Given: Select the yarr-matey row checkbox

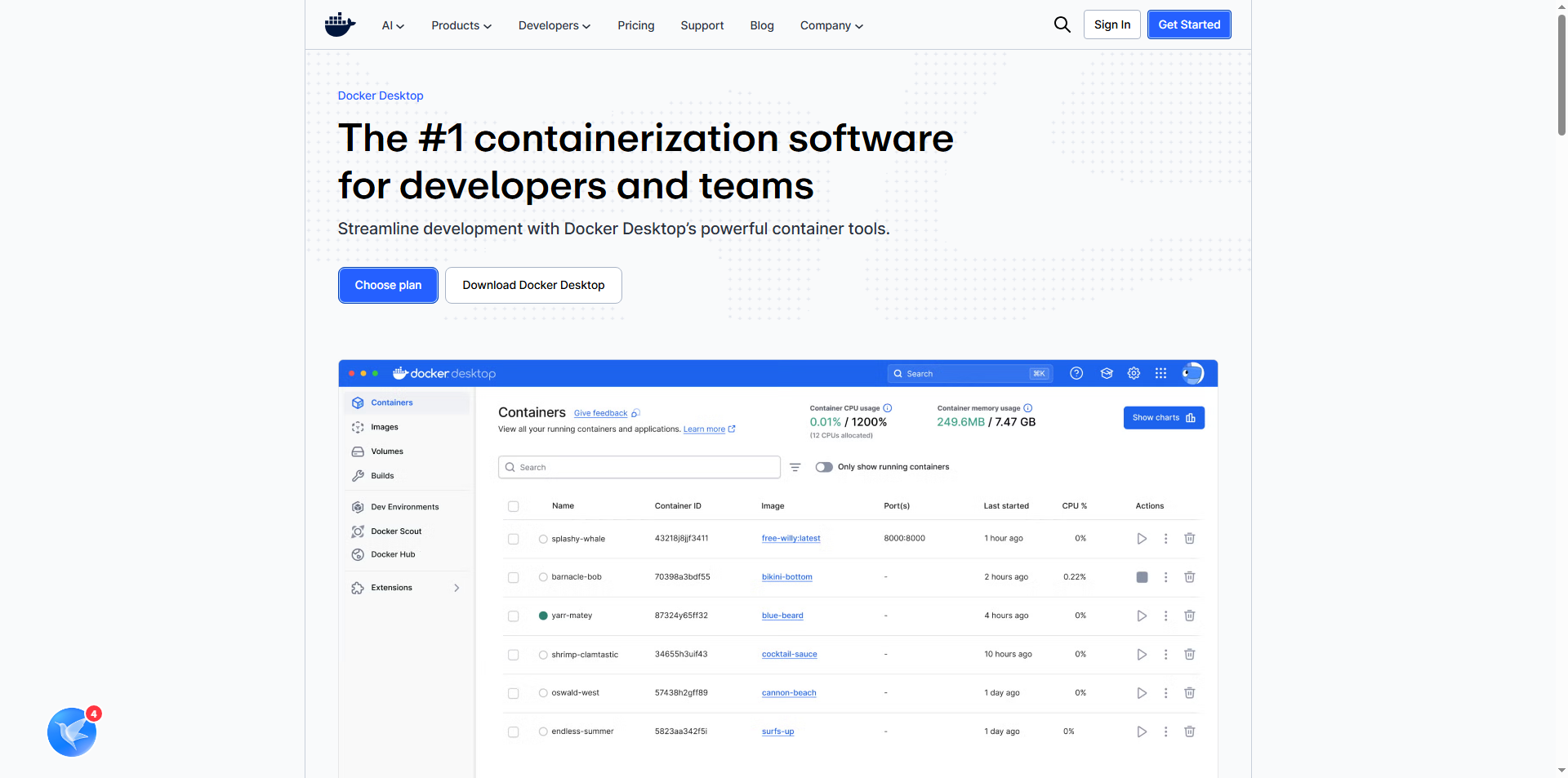Looking at the screenshot, I should pyautogui.click(x=514, y=616).
